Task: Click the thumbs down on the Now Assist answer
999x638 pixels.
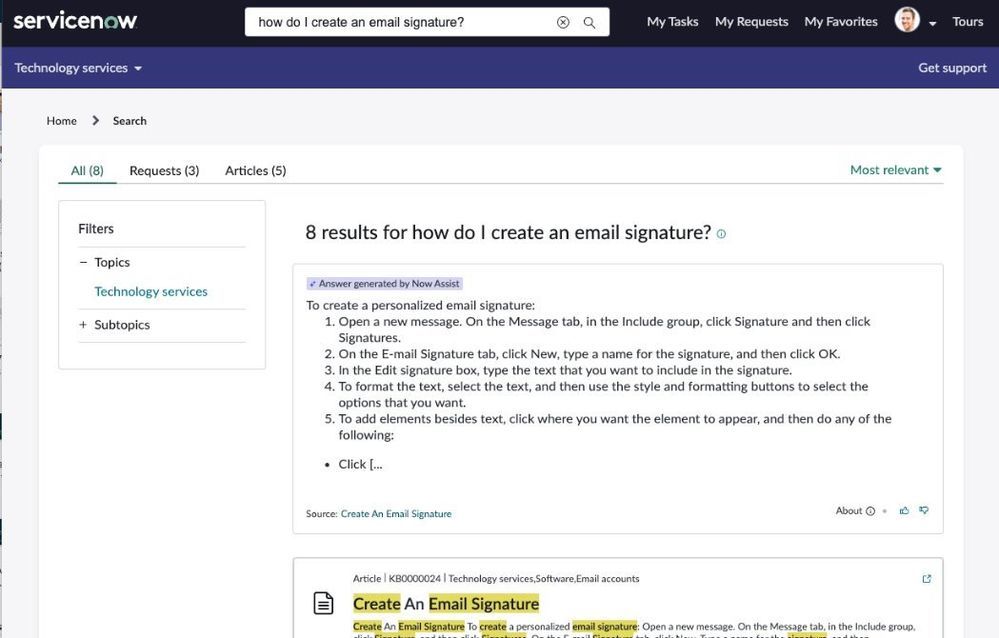Action: click(x=924, y=510)
